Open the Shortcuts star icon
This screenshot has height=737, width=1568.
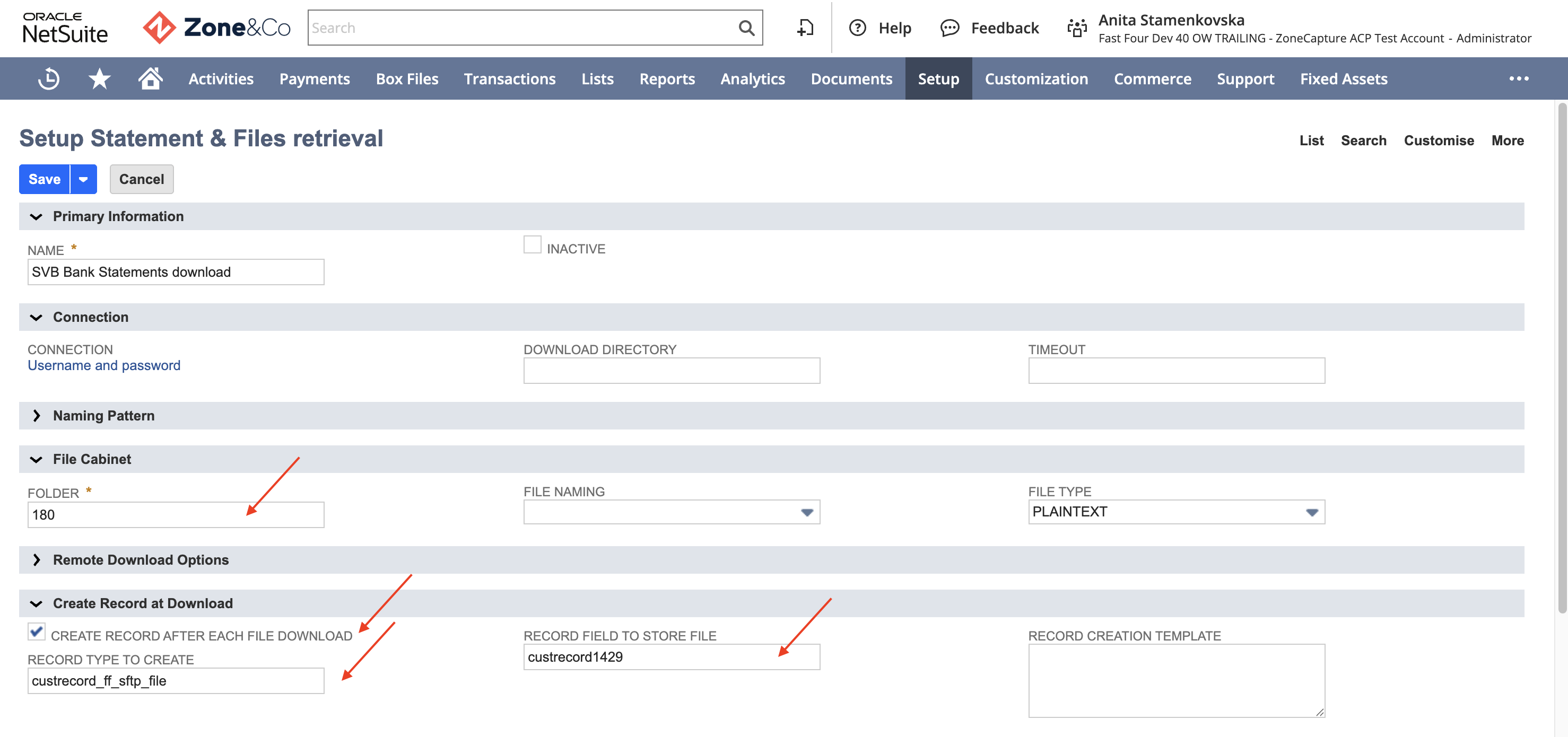pos(99,78)
